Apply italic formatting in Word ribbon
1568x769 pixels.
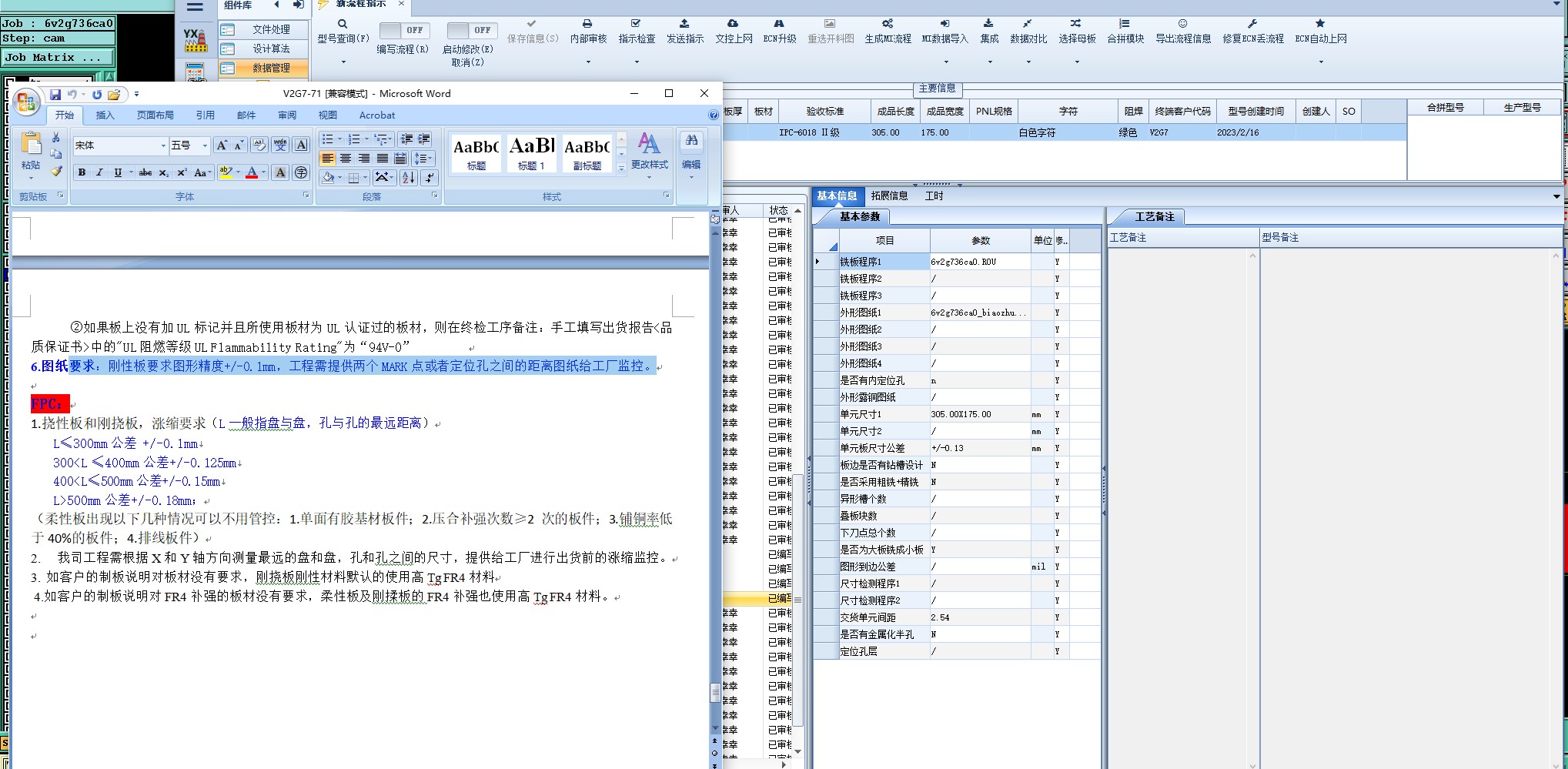pos(99,172)
